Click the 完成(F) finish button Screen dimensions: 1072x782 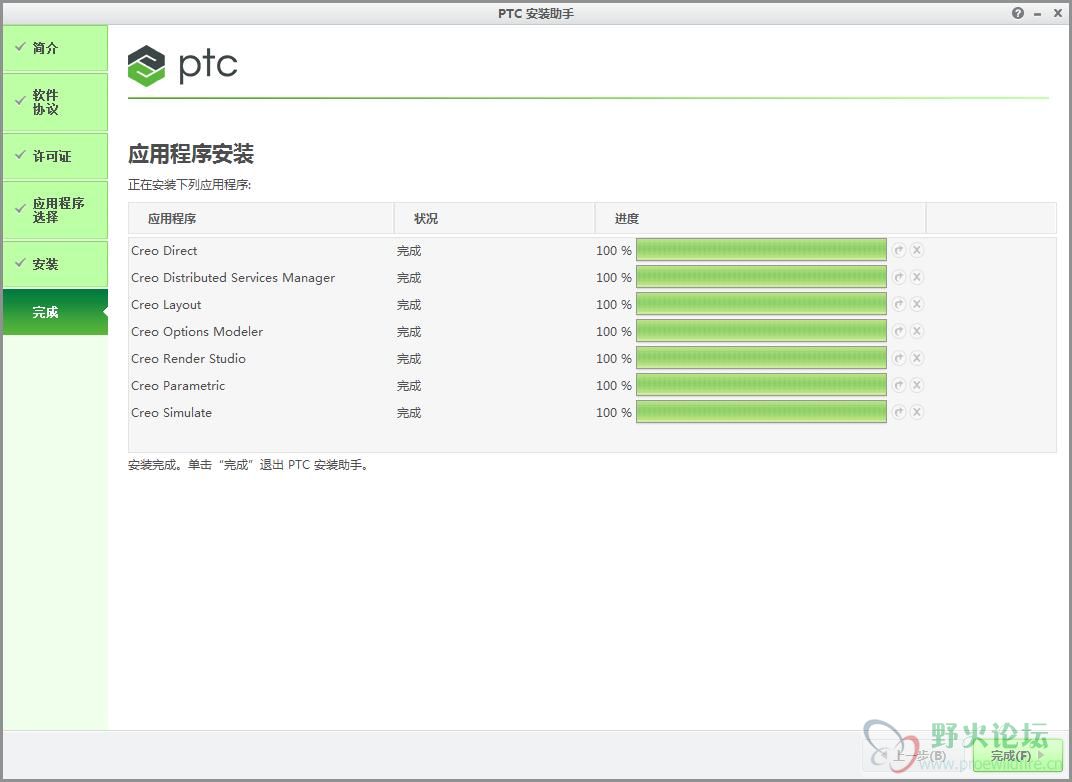pyautogui.click(x=1017, y=755)
